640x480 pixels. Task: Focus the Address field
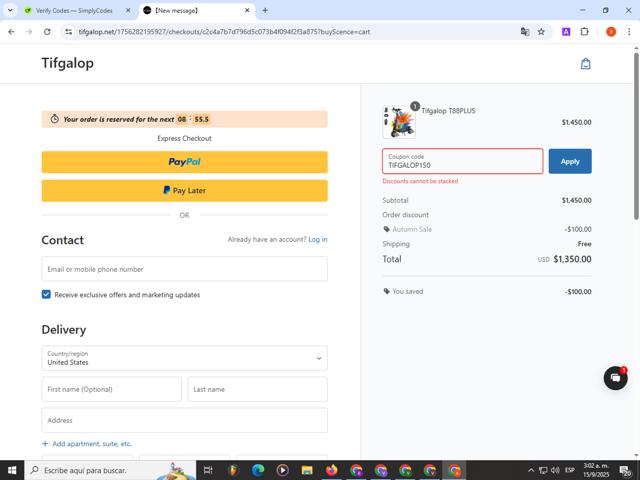click(184, 420)
